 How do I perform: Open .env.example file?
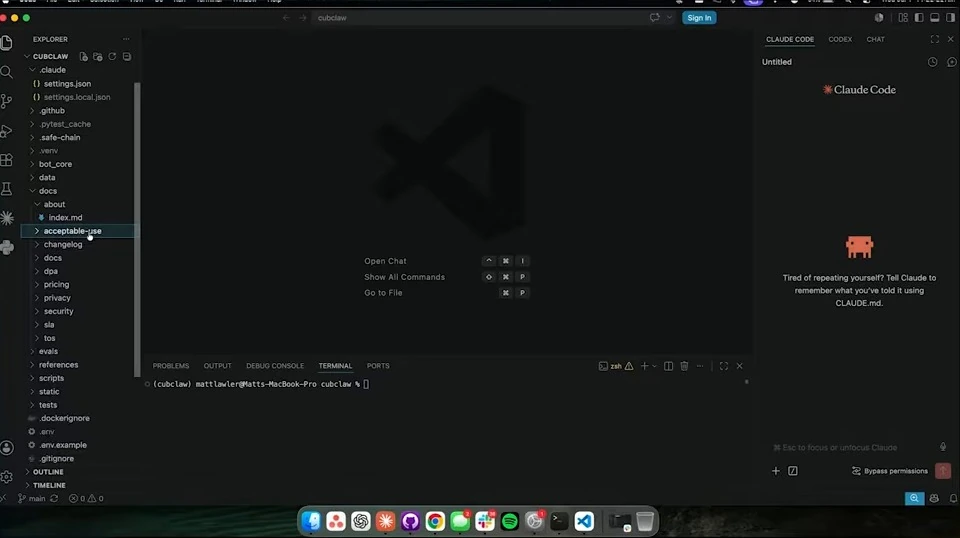63,445
